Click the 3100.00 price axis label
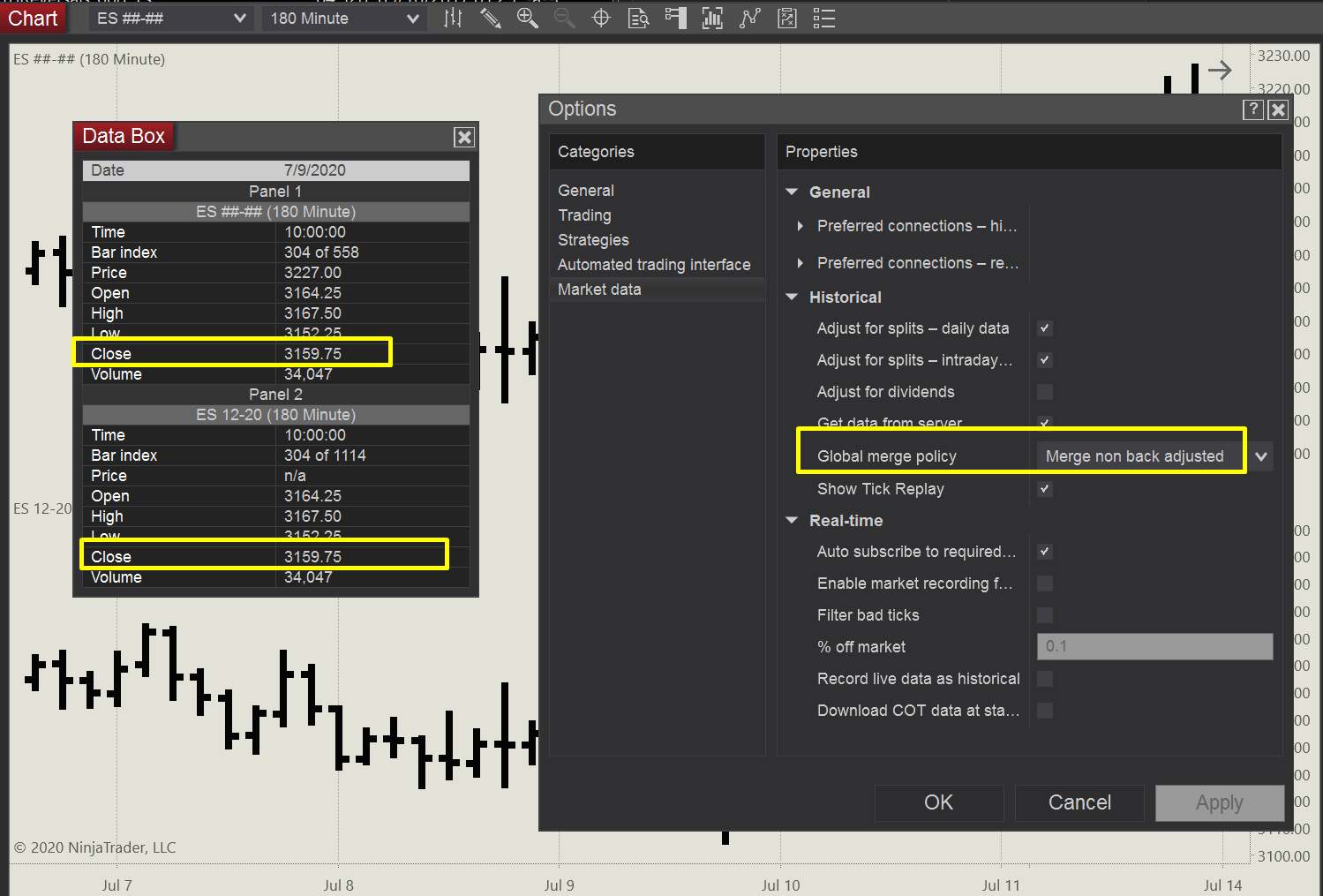 point(1284,856)
